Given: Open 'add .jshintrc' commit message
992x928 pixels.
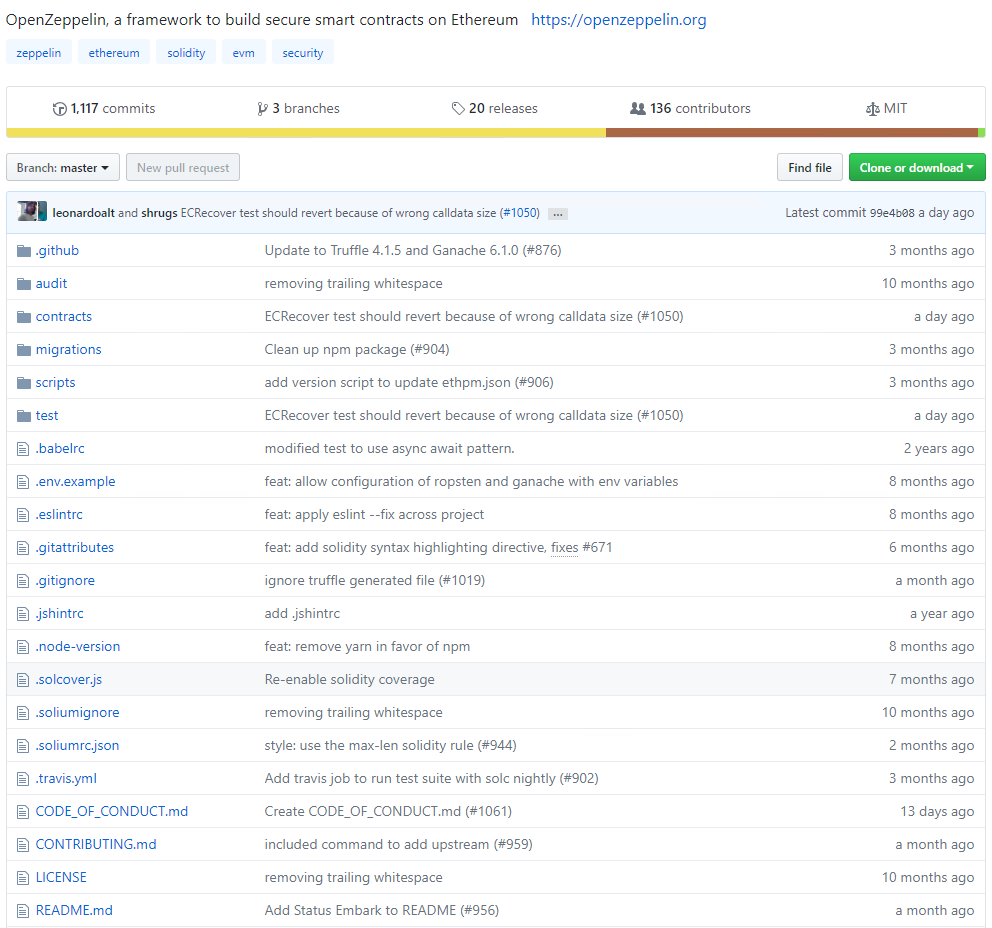Looking at the screenshot, I should point(302,614).
